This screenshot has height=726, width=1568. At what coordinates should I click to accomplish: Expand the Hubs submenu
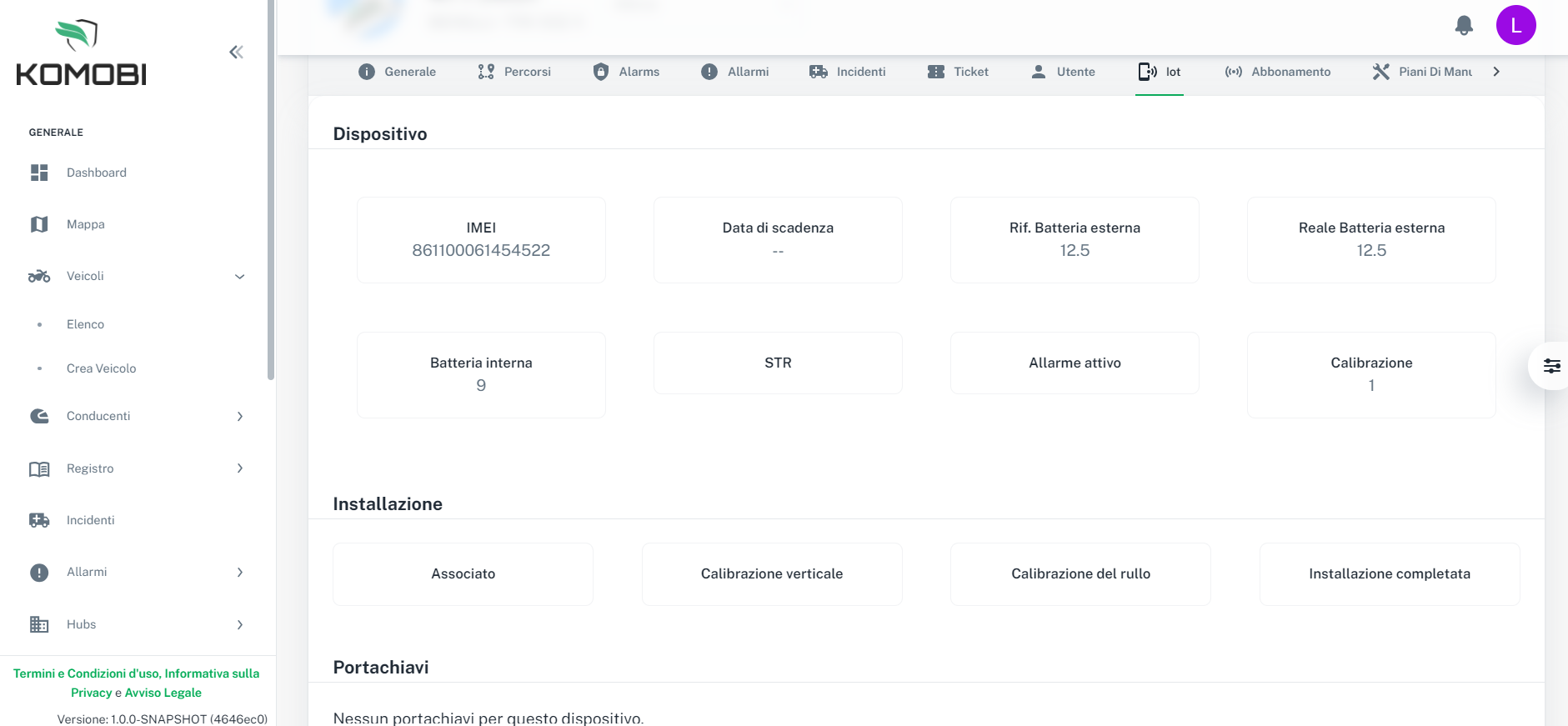[x=239, y=624]
